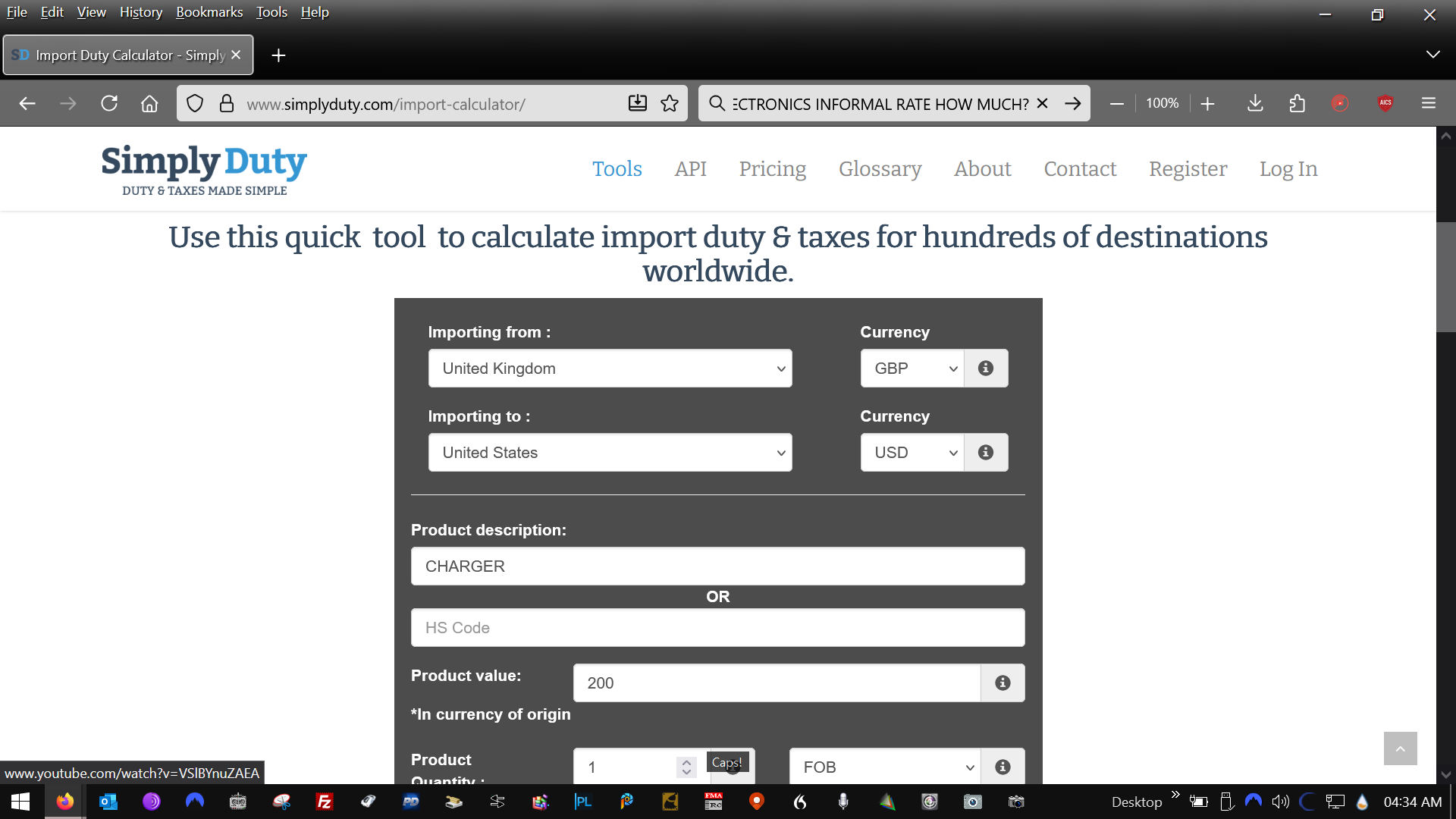The image size is (1456, 819).
Task: Open the FOB shipping terms dropdown
Action: (884, 767)
